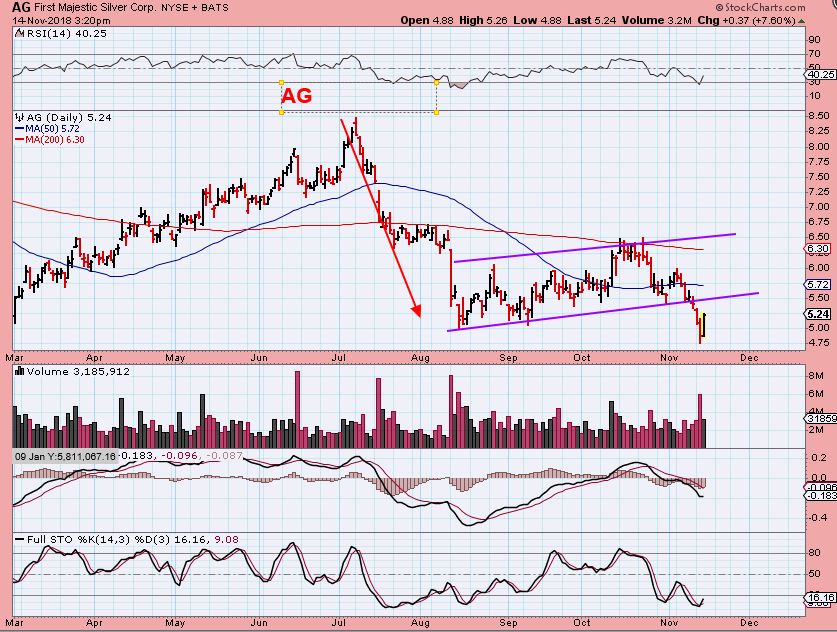
Task: Click the 14-Nov-2018 3:20pm timestamp
Action: (61, 21)
